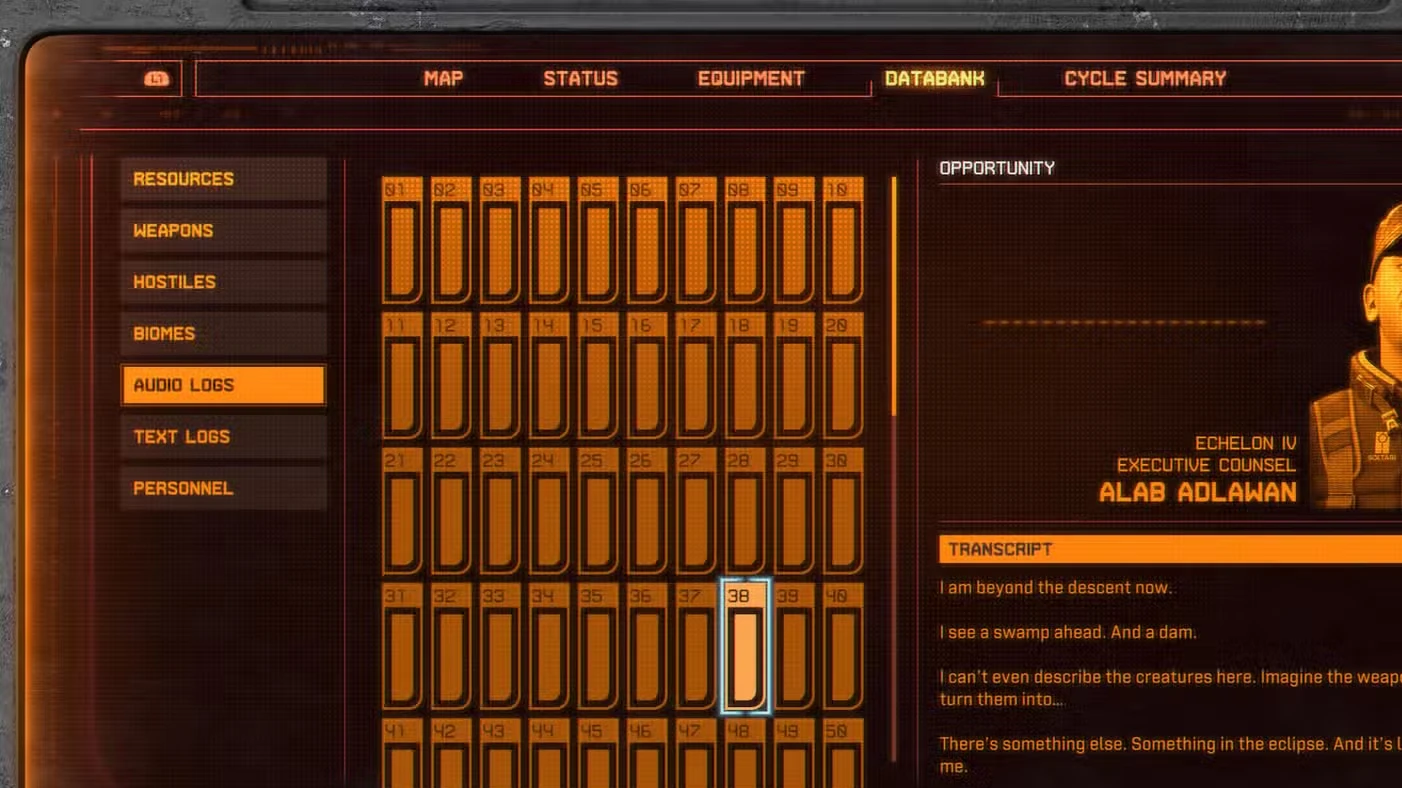Viewport: 1402px width, 788px height.
Task: Select audio log 19
Action: [x=794, y=375]
